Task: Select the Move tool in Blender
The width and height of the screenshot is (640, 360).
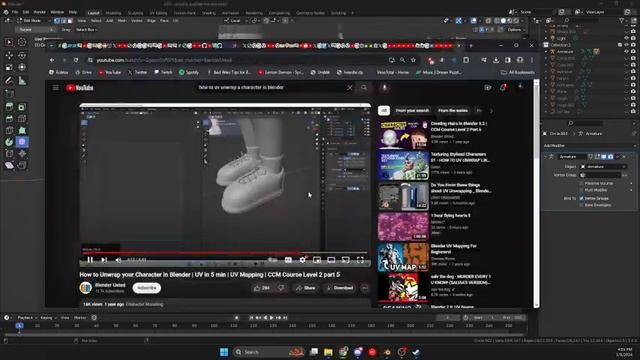Action: (9, 55)
